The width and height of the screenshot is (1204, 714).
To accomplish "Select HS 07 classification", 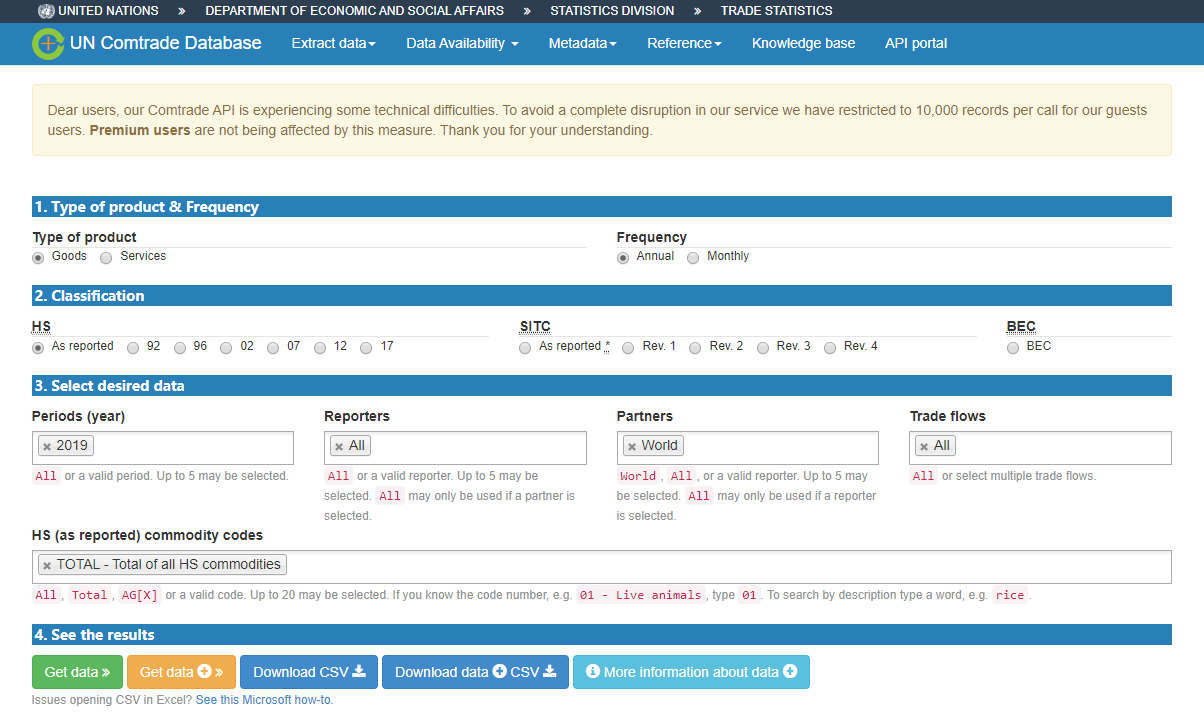I will pyautogui.click(x=273, y=347).
